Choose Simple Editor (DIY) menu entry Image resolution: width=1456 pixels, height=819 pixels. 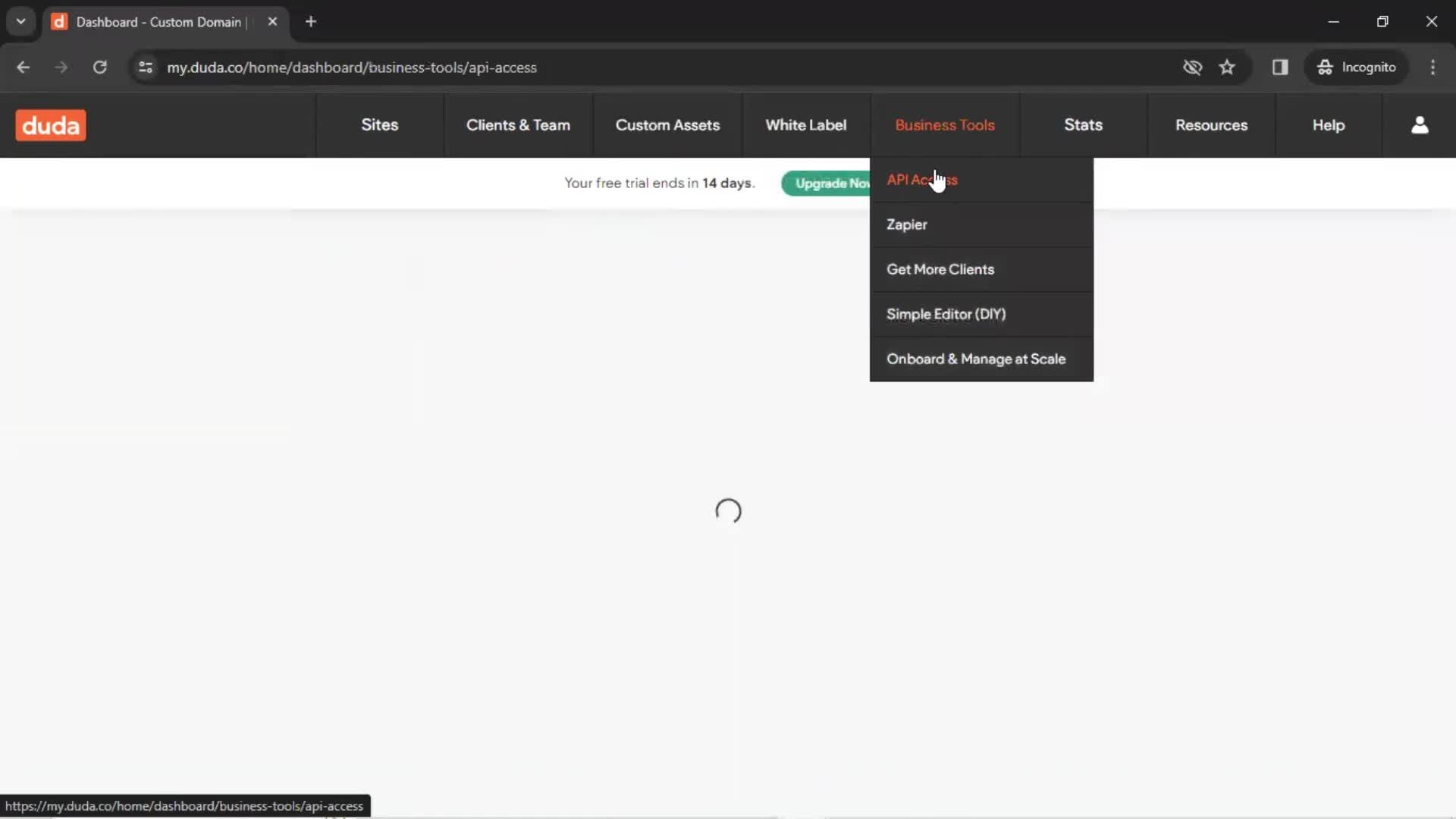click(981, 314)
